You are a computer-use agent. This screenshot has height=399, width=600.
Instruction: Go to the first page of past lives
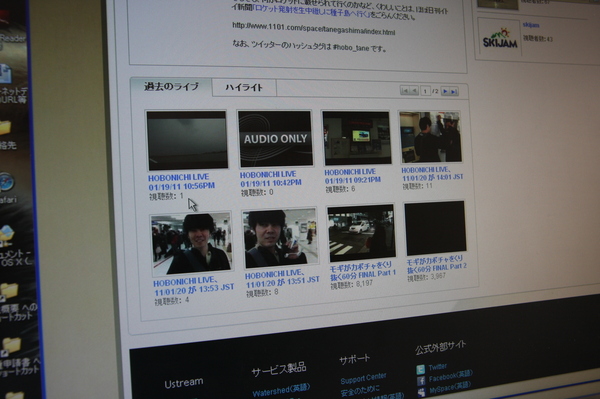[404, 90]
